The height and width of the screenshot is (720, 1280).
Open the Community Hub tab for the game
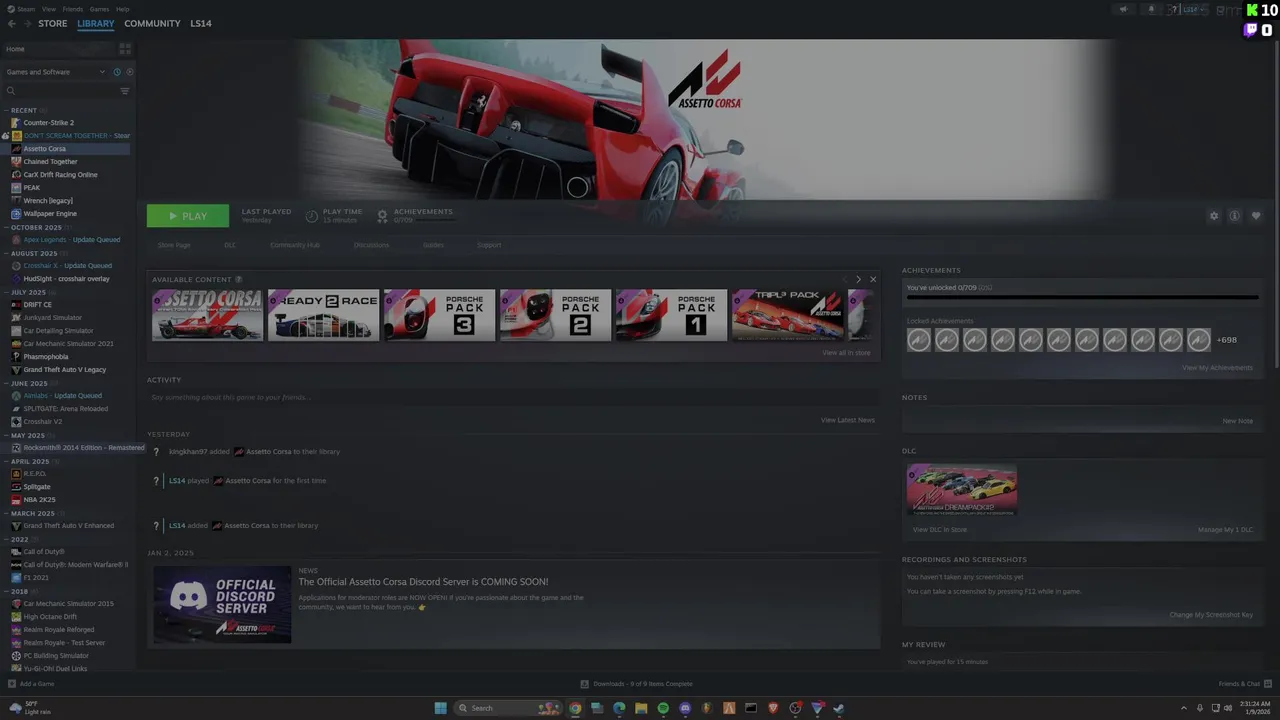point(294,245)
